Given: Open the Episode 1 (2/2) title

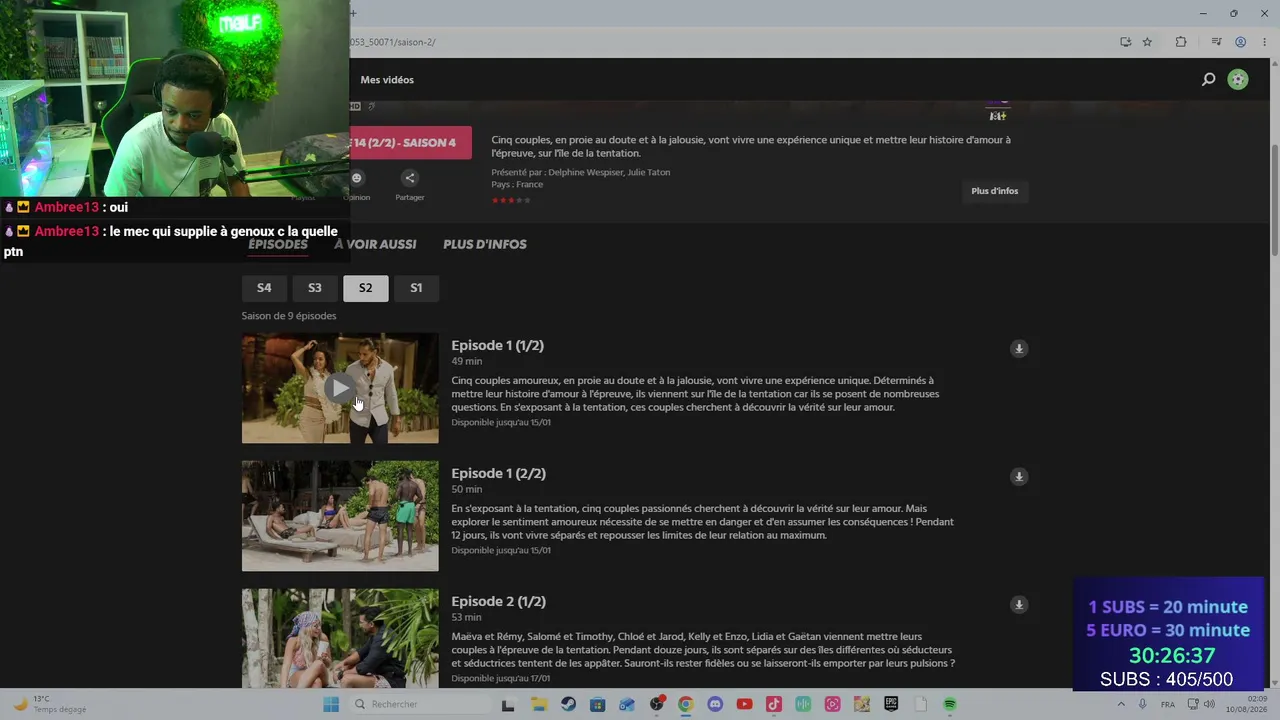Looking at the screenshot, I should coord(498,473).
